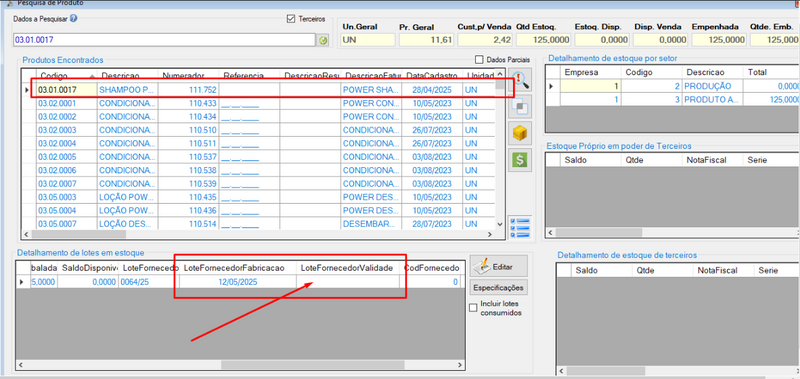Click the scroll-up arrow of products list
The height and width of the screenshot is (379, 800).
[x=500, y=75]
